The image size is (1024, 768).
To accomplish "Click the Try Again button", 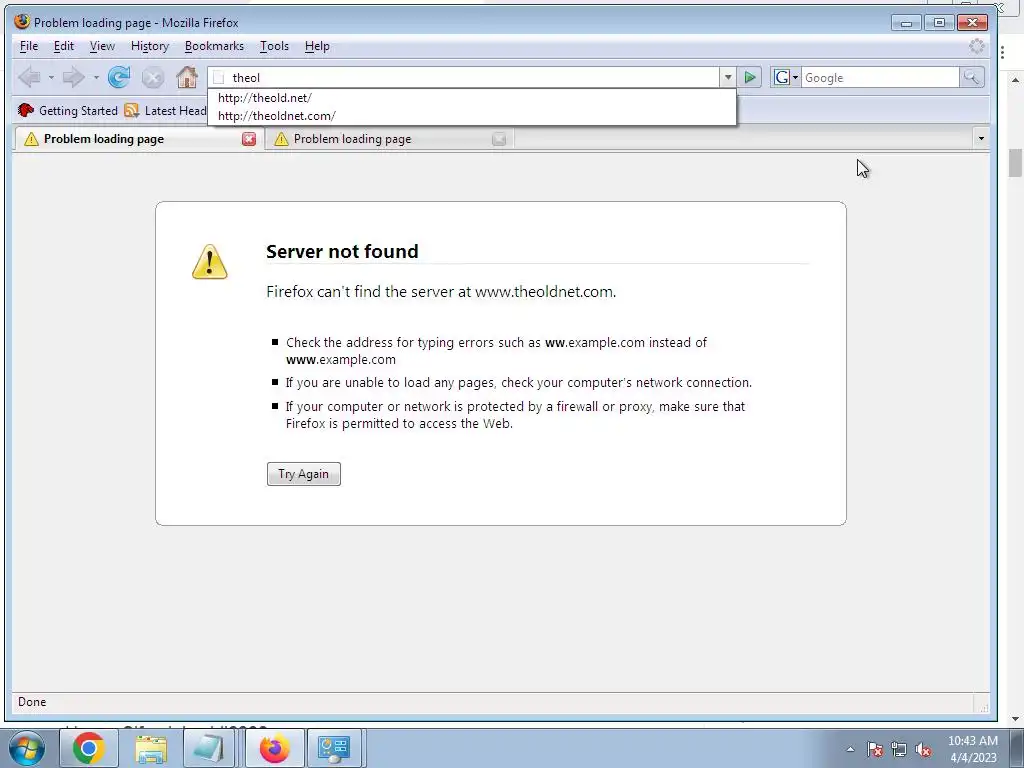I will tap(304, 474).
